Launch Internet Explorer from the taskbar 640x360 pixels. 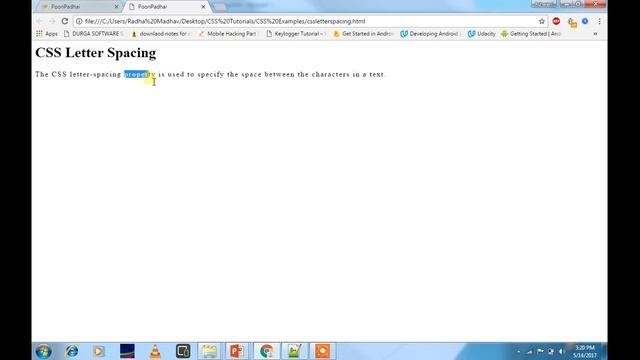(71, 351)
